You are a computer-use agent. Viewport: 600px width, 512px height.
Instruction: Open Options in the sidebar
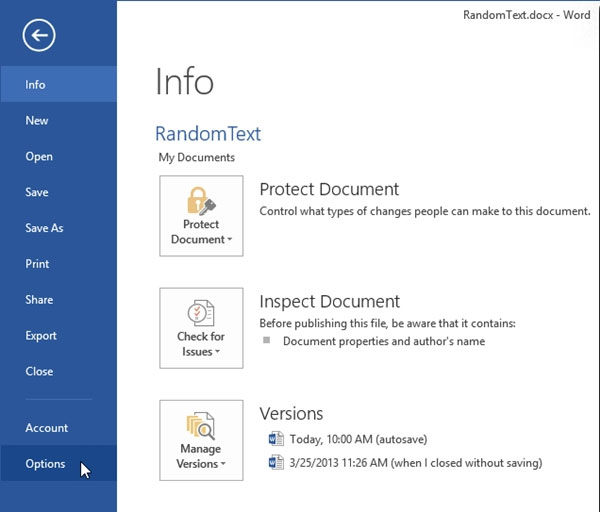click(x=59, y=463)
